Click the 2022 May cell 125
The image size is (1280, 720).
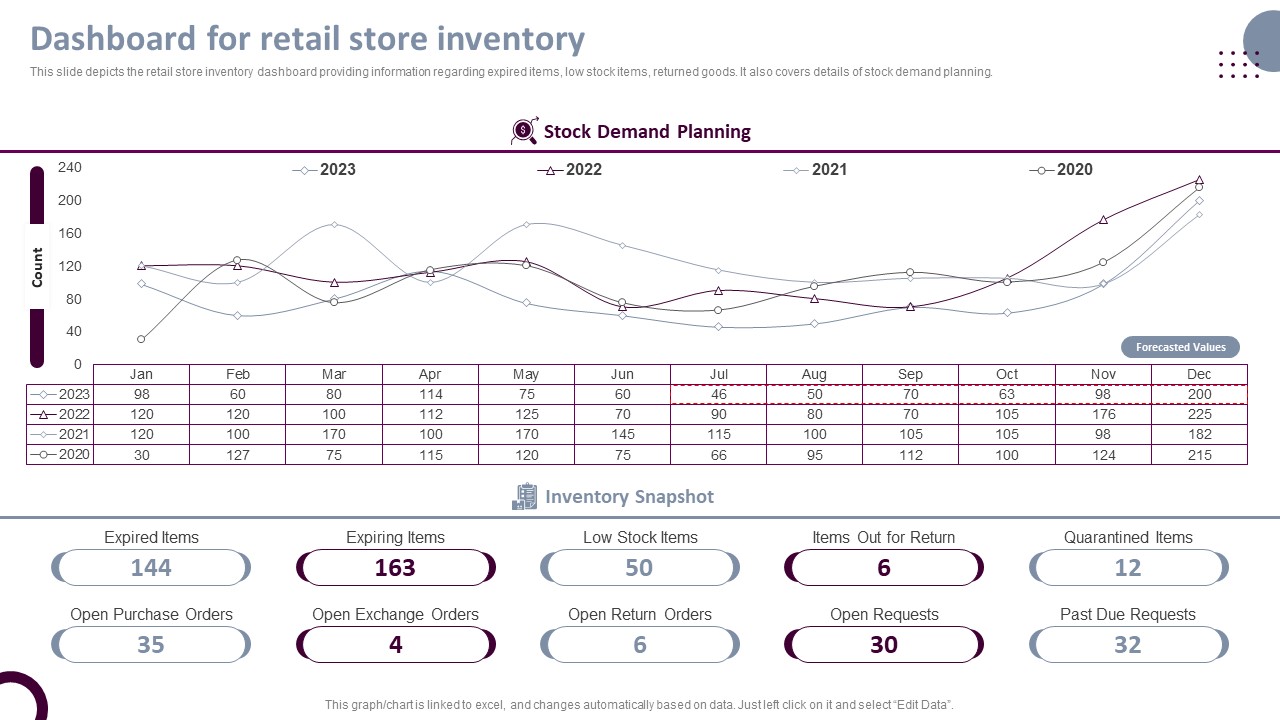(526, 414)
